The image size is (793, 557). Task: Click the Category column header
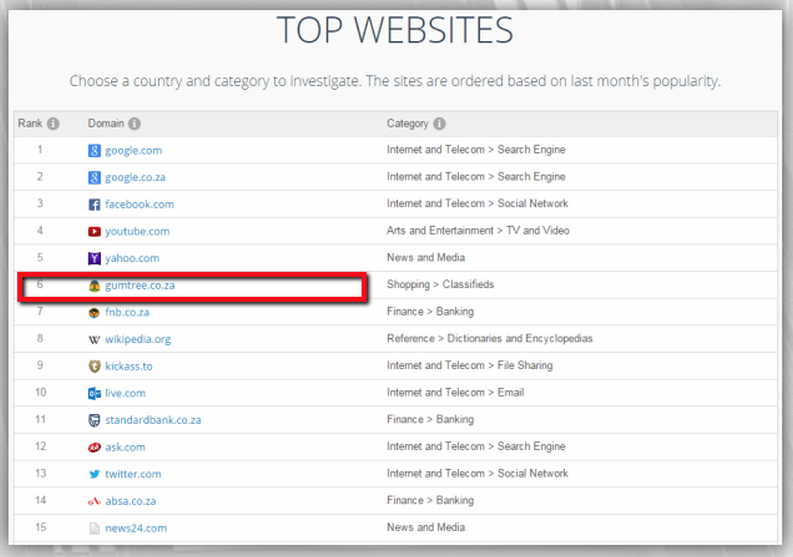pyautogui.click(x=408, y=124)
